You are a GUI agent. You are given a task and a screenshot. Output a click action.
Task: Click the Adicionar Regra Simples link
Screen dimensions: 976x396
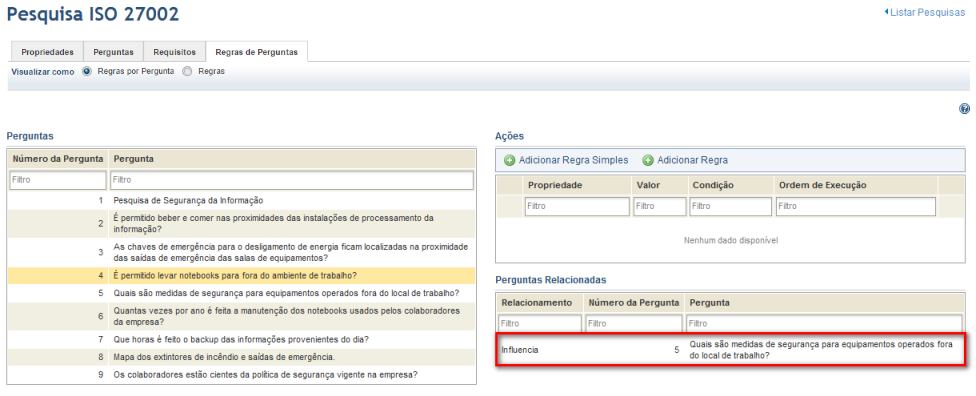[x=573, y=161]
